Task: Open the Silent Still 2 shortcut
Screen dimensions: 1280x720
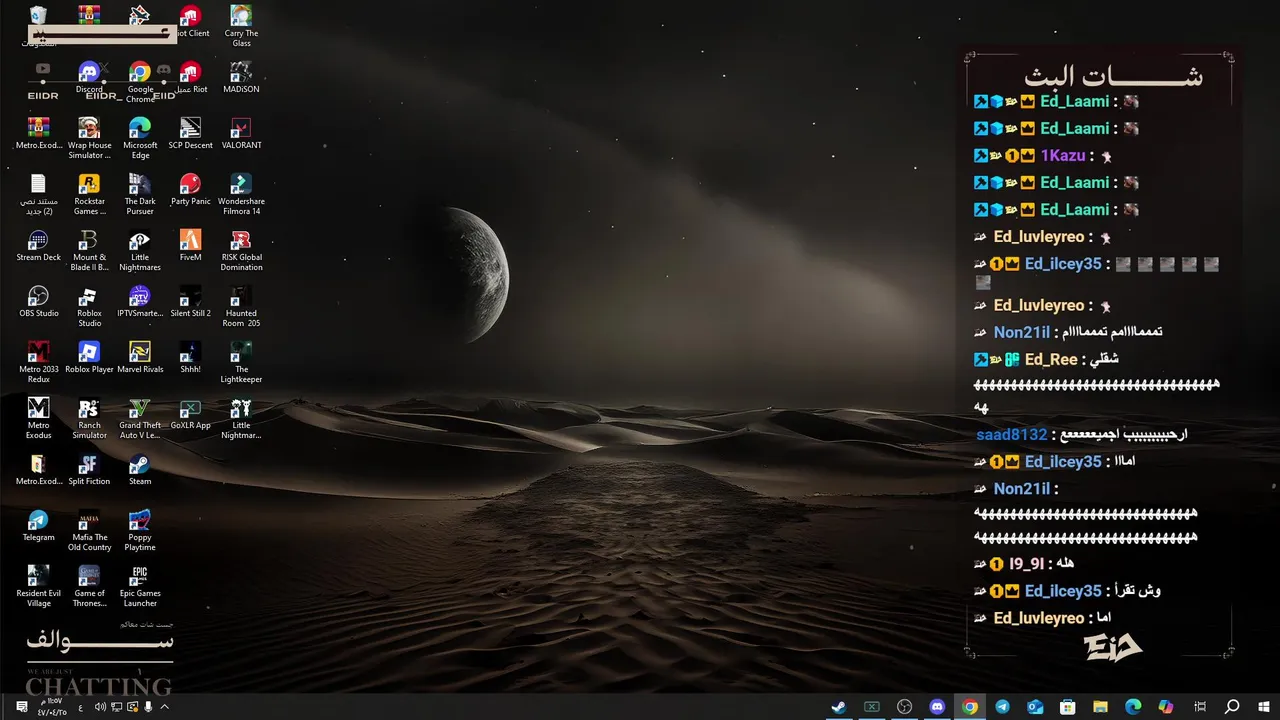Action: pyautogui.click(x=190, y=301)
